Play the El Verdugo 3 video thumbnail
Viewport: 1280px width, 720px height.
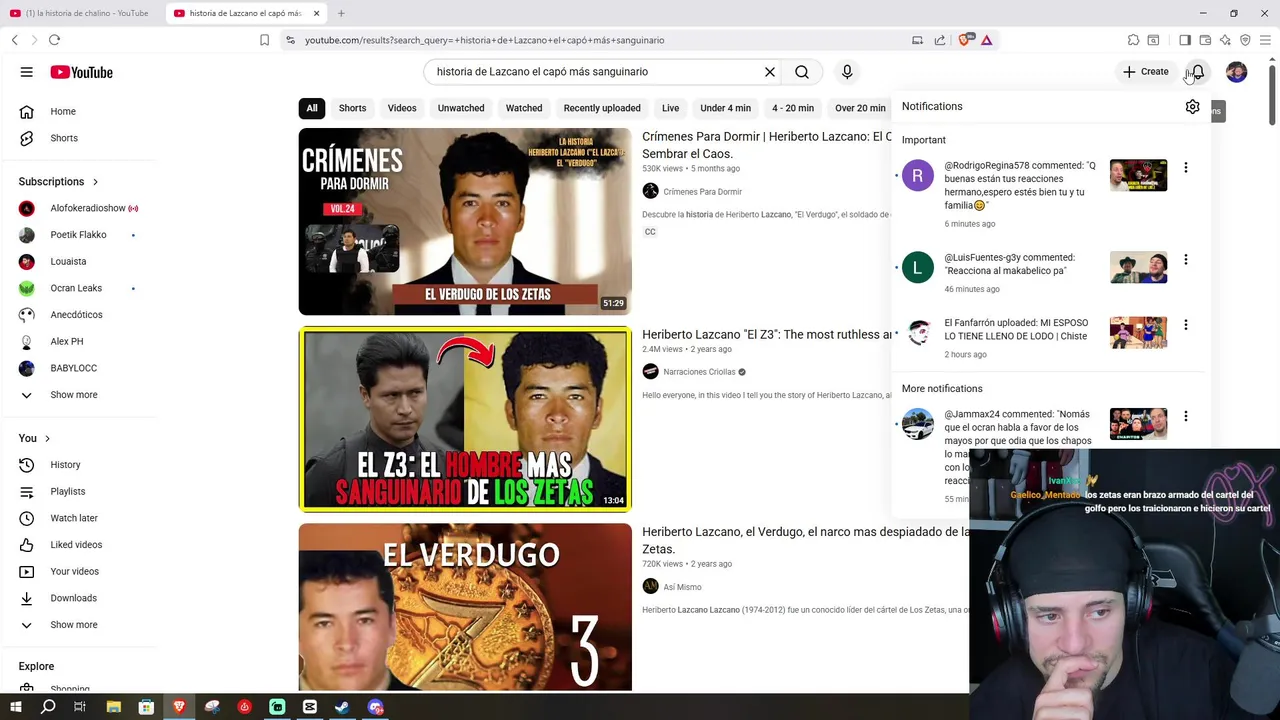coord(465,607)
